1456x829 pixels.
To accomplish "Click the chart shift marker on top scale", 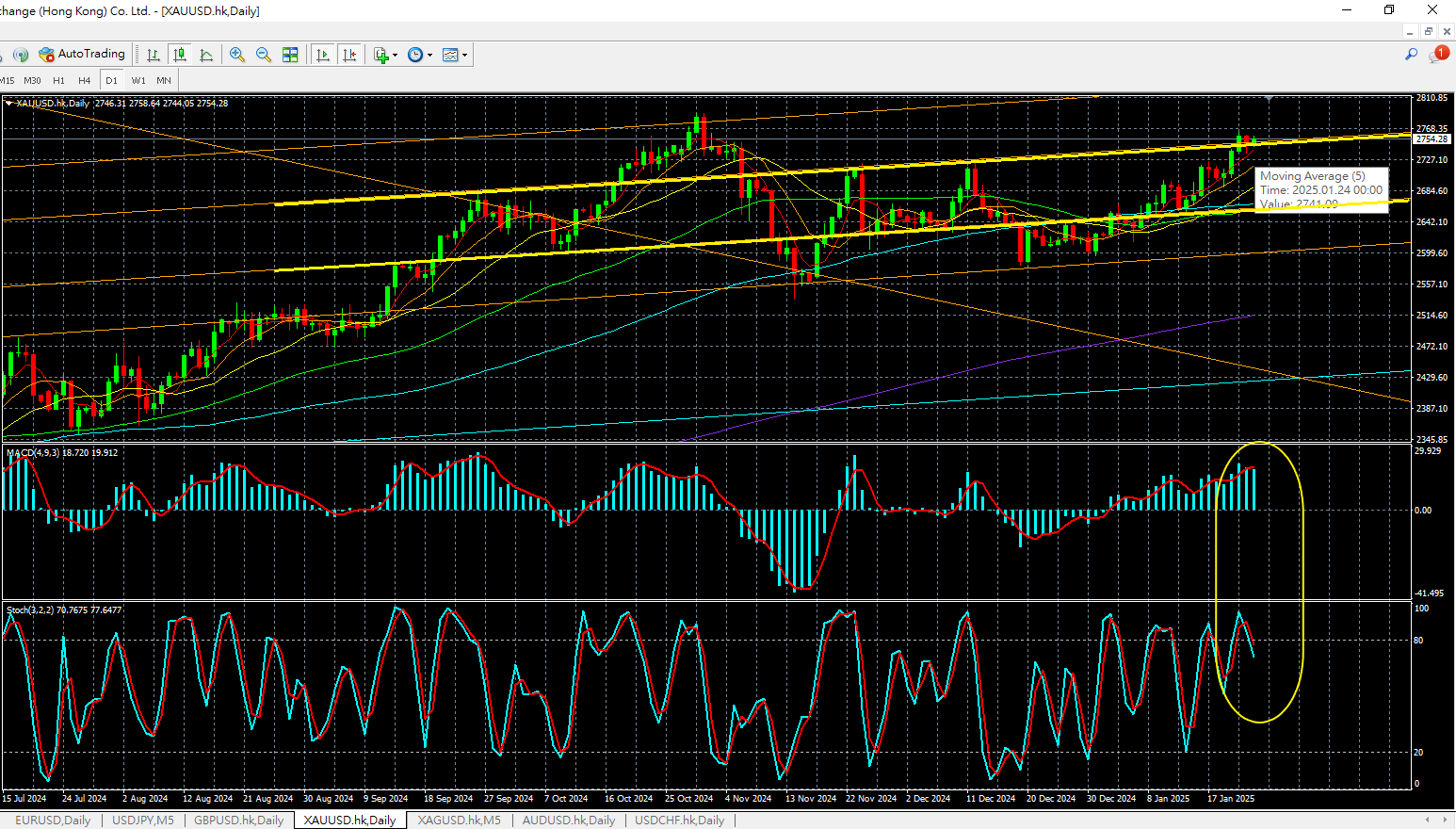I will pyautogui.click(x=1269, y=98).
